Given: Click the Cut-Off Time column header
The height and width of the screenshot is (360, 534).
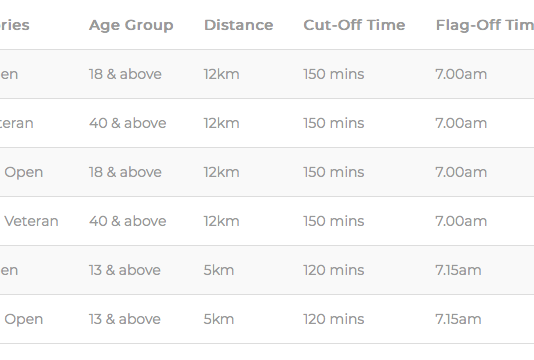Looking at the screenshot, I should [x=354, y=25].
